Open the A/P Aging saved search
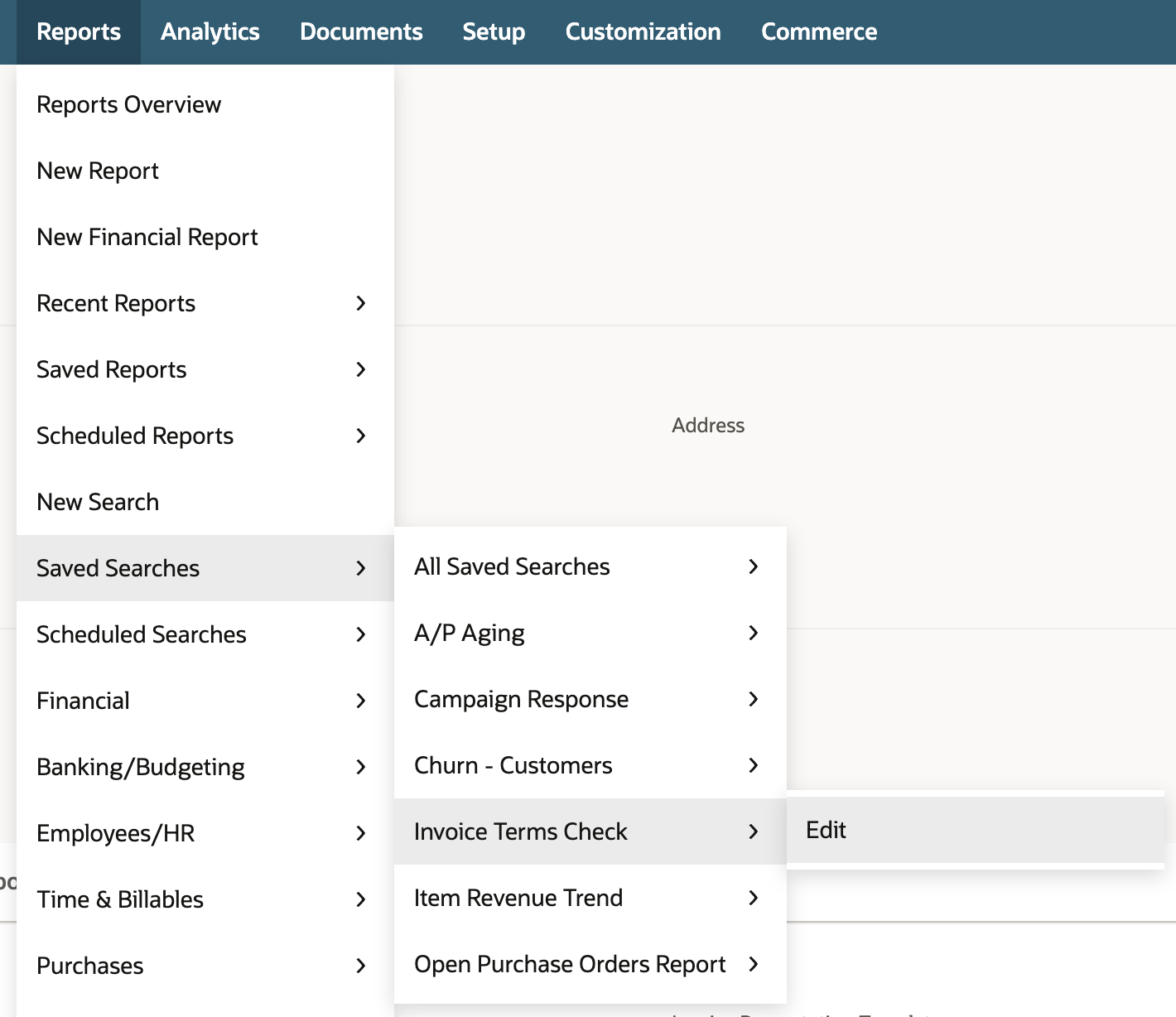 tap(590, 633)
